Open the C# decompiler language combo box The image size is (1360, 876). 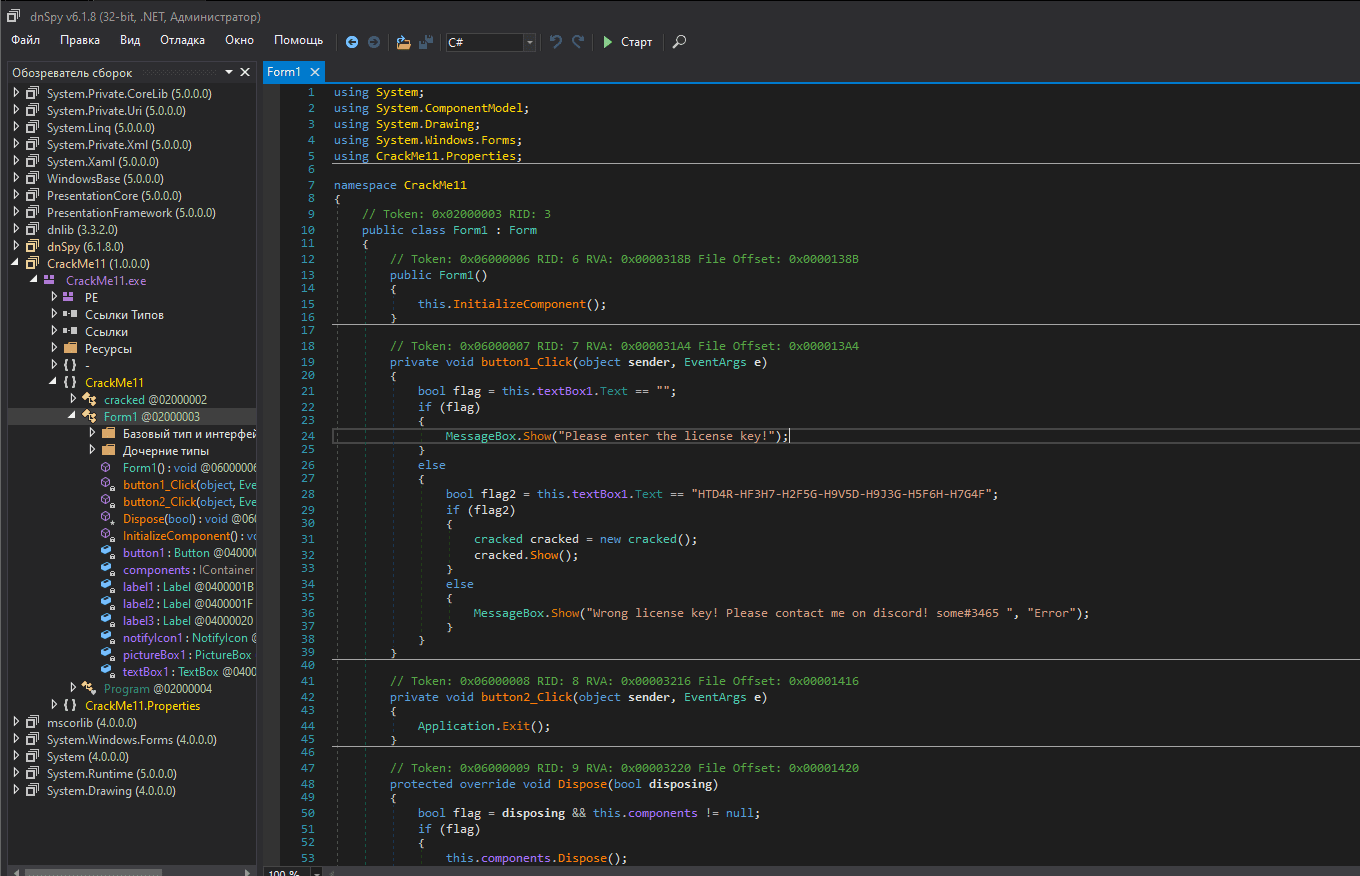pos(491,42)
